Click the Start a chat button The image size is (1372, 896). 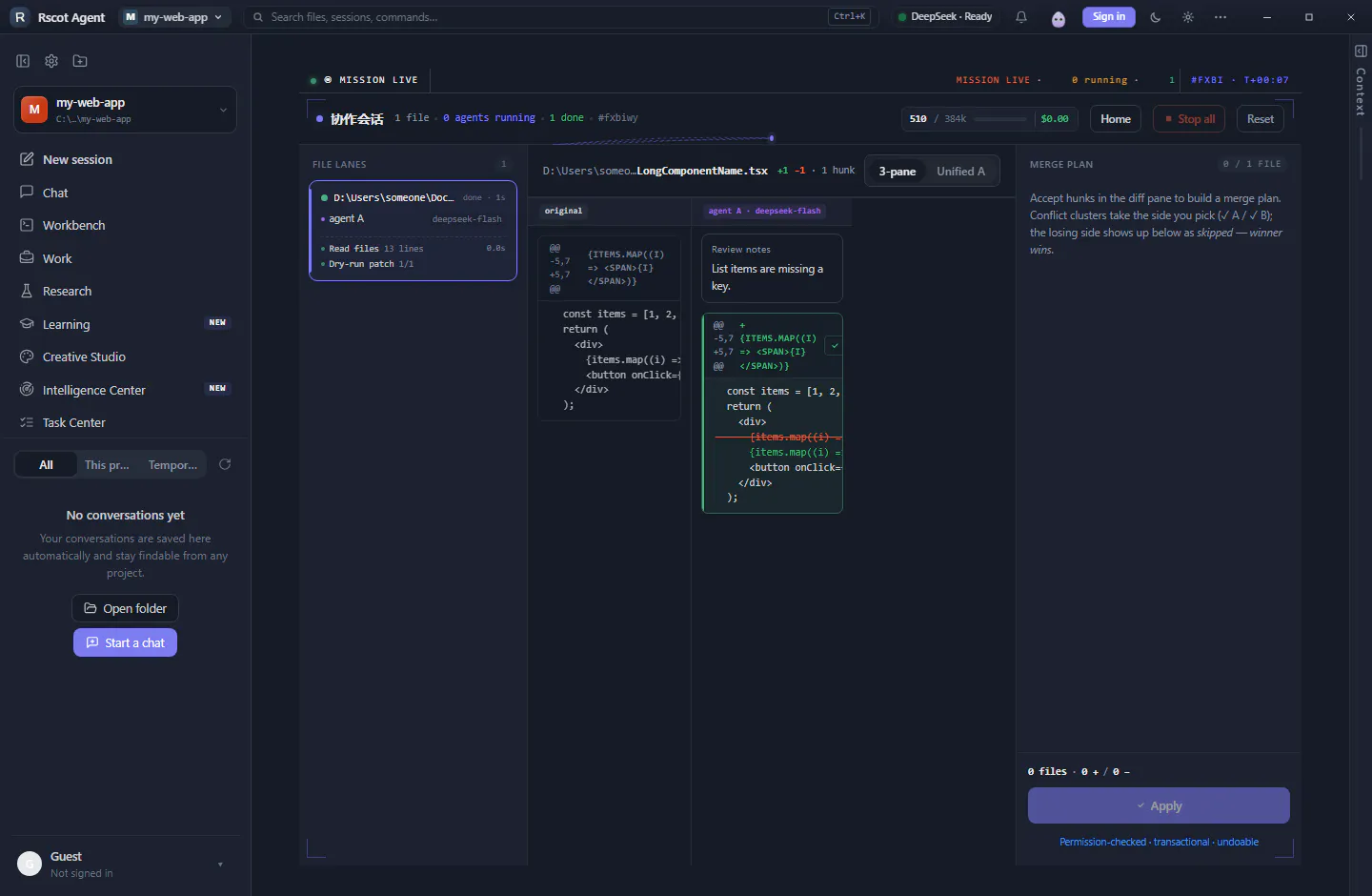[x=125, y=642]
